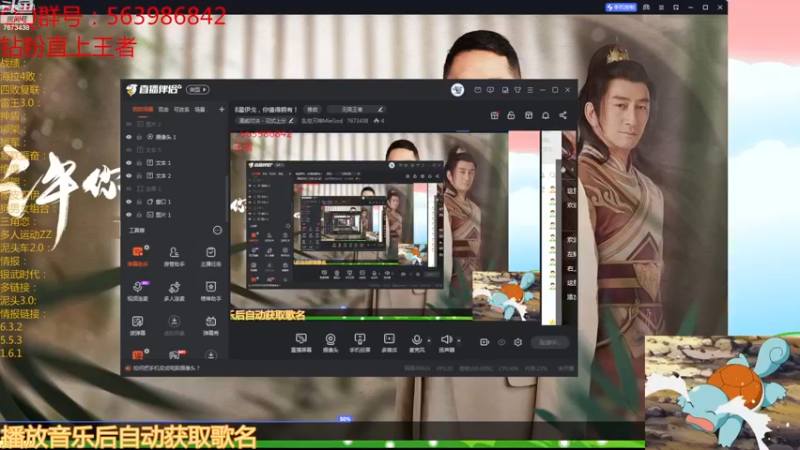Add 多媒体 media source
The image size is (800, 450).
(389, 342)
